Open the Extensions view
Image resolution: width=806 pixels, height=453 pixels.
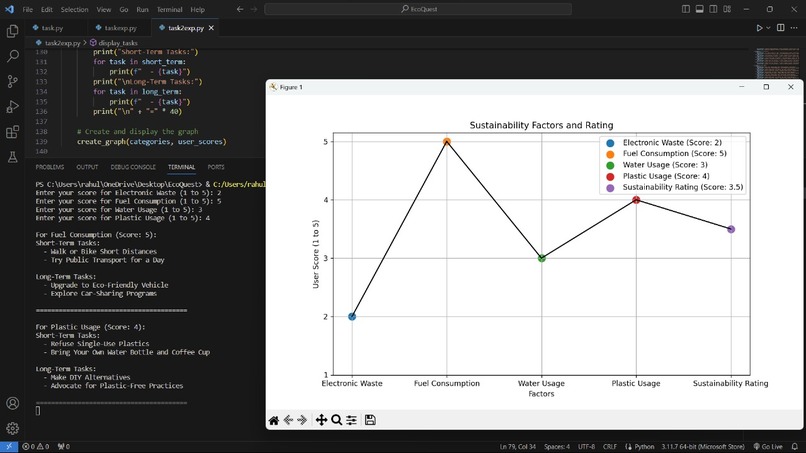point(12,132)
